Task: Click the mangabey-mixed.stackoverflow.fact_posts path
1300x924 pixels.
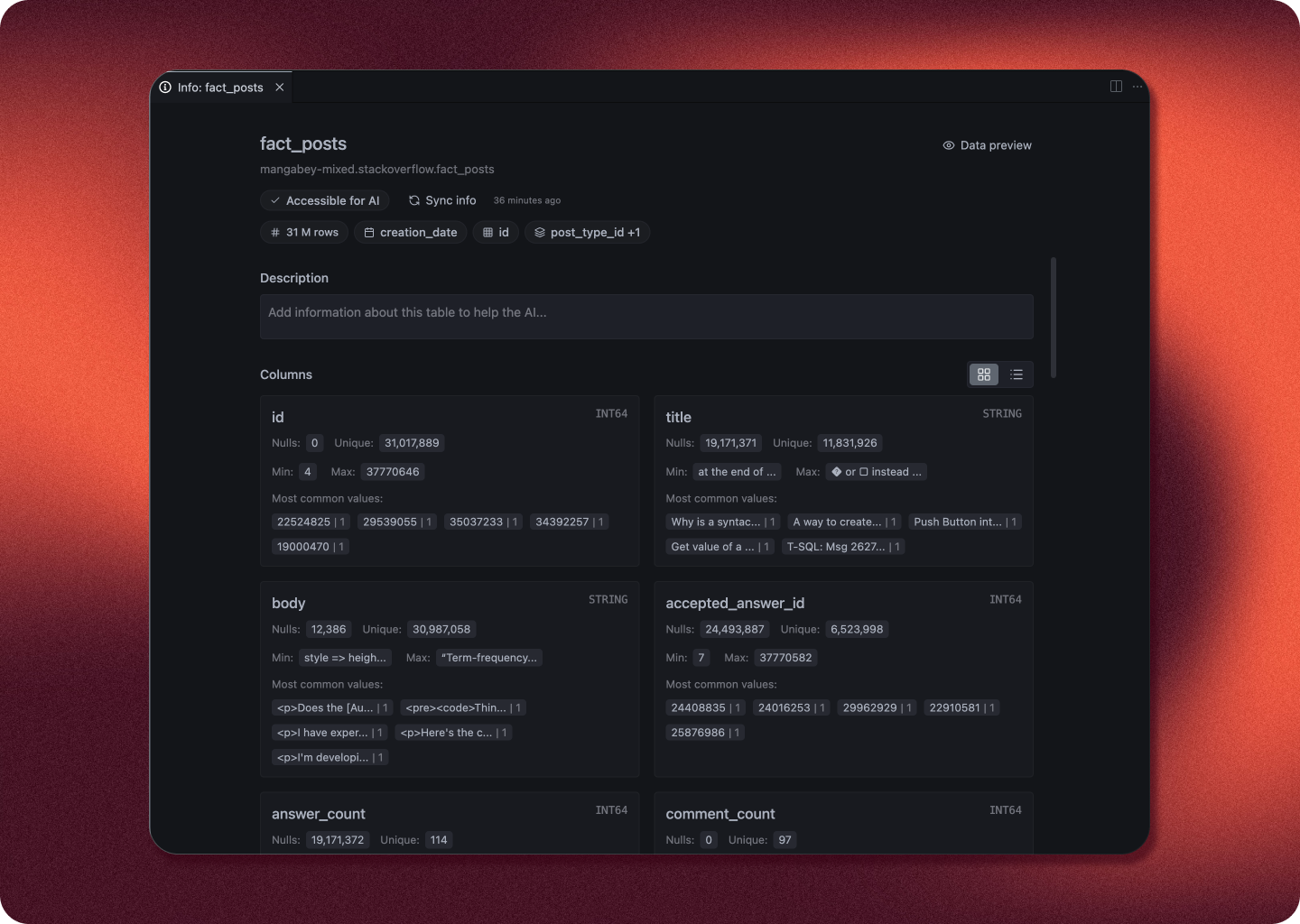Action: (377, 170)
